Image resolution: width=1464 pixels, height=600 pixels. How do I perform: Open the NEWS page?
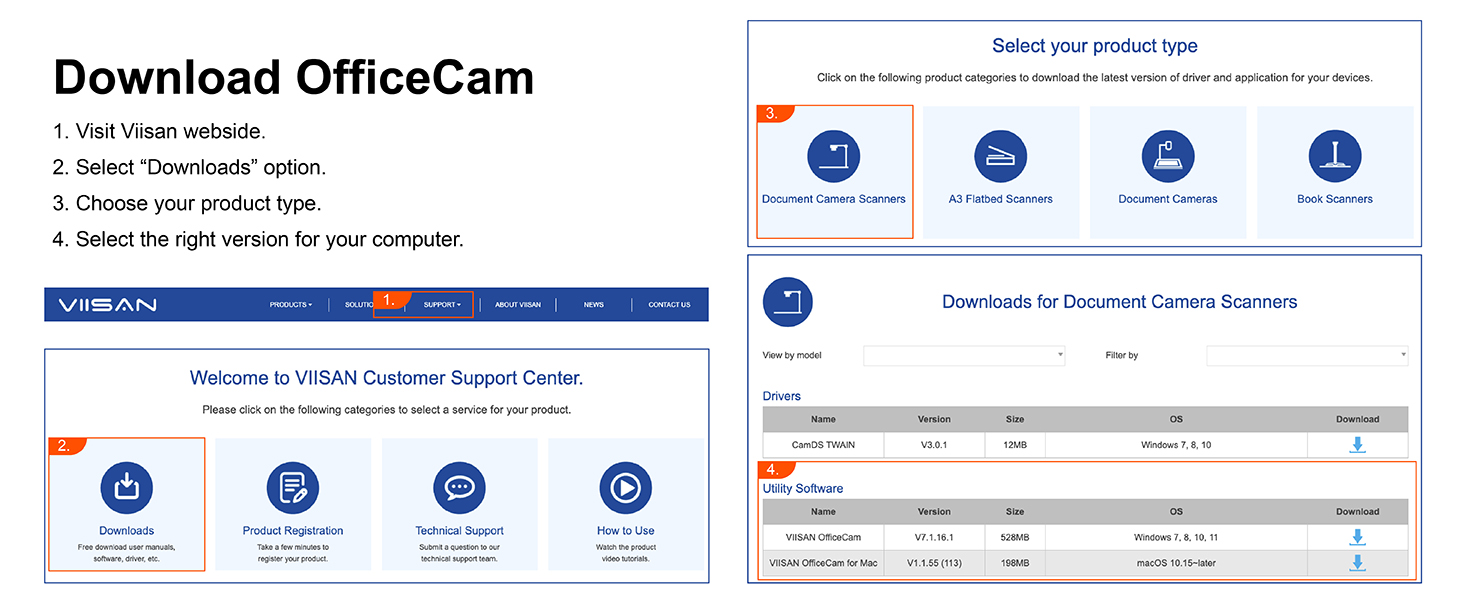pyautogui.click(x=594, y=305)
